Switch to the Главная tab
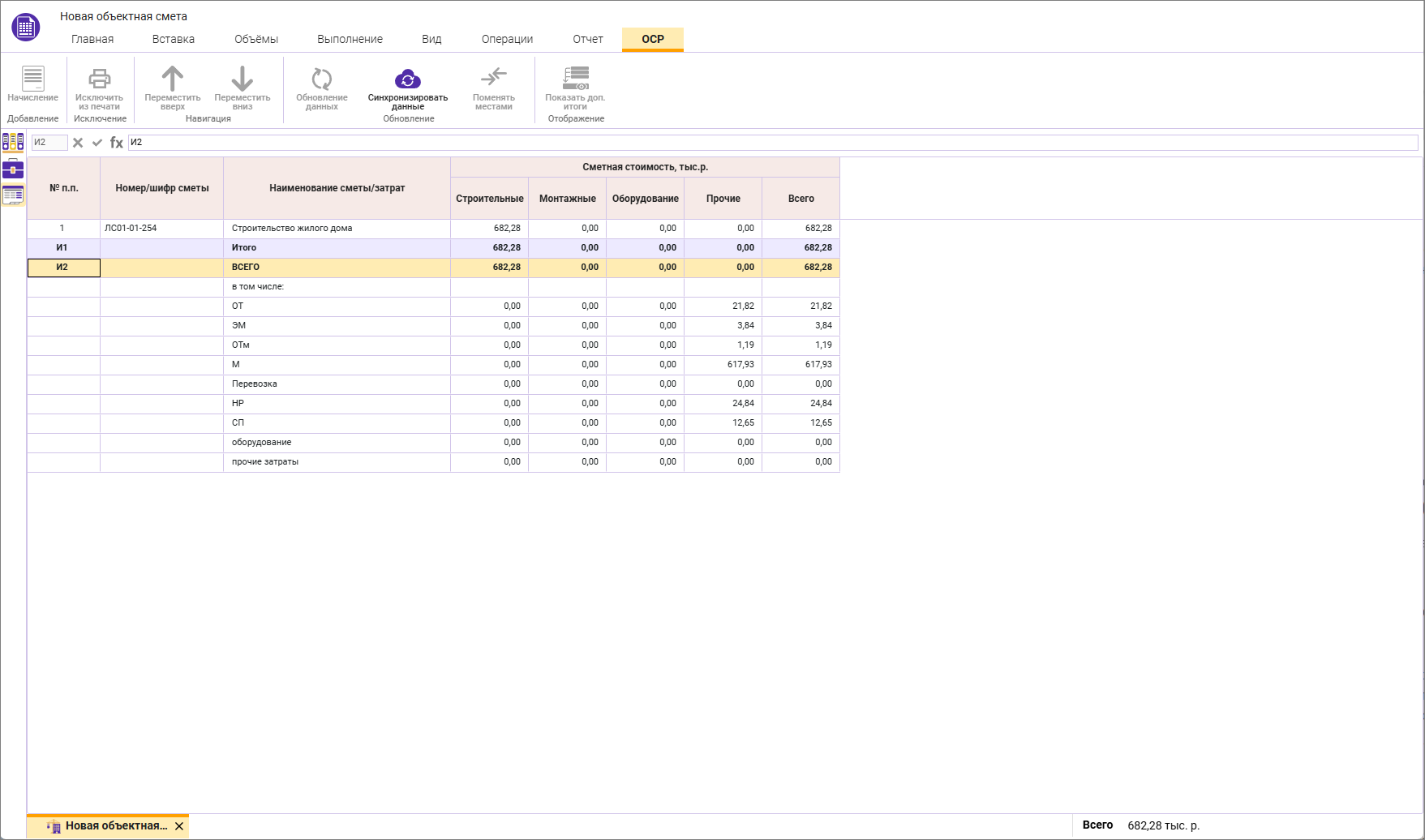1425x840 pixels. [92, 39]
